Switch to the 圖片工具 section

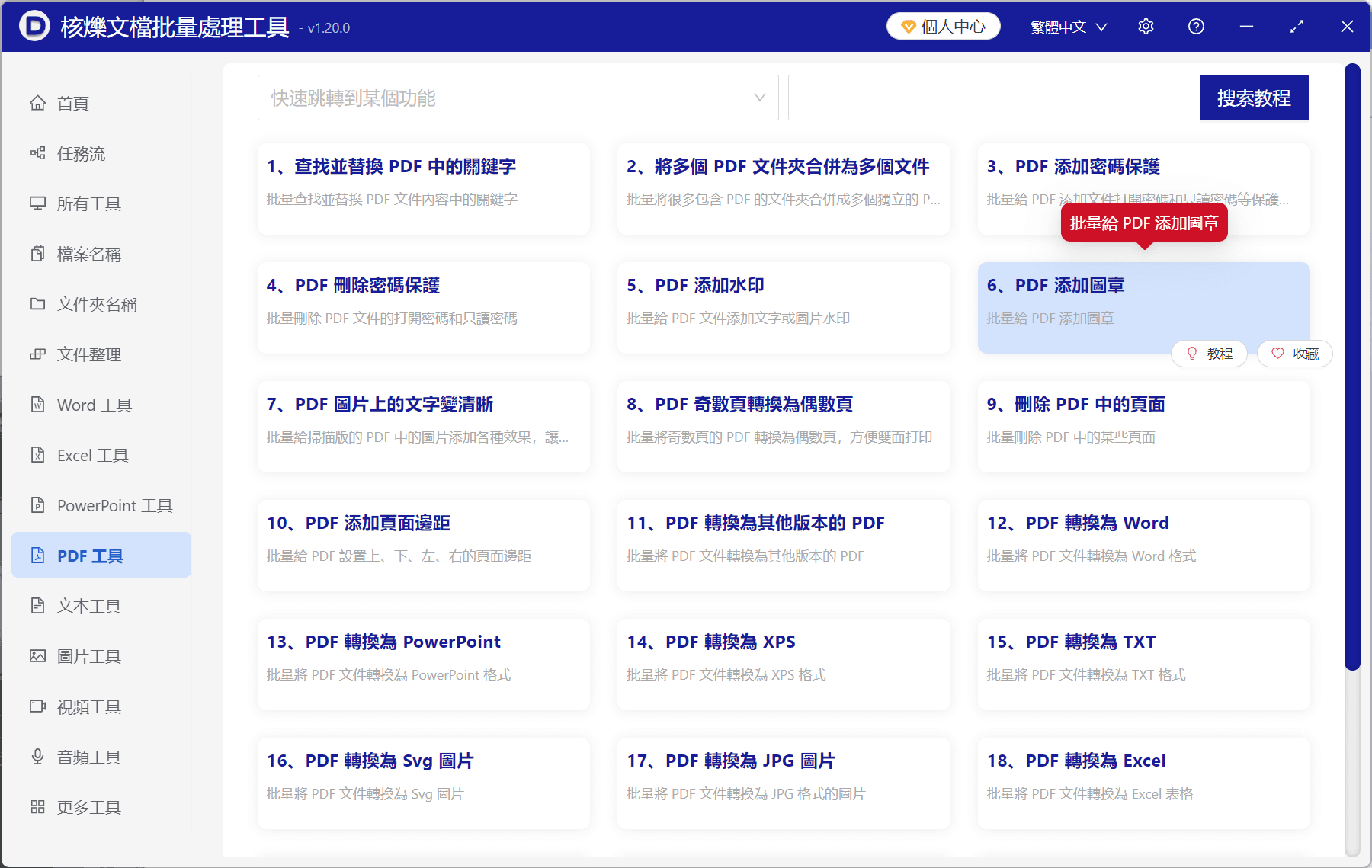point(89,656)
